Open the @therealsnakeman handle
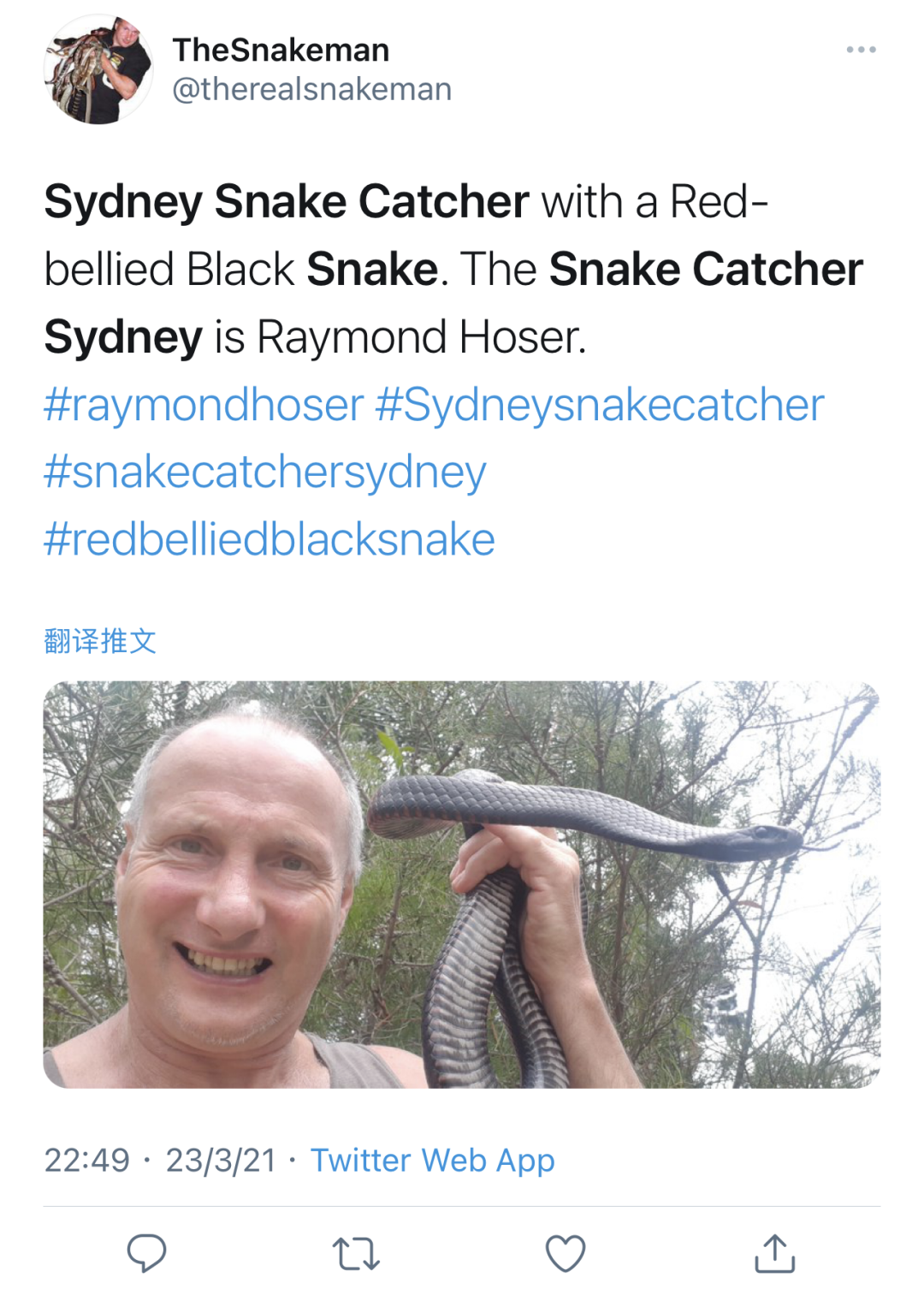This screenshot has height=1295, width=924. pos(312,89)
